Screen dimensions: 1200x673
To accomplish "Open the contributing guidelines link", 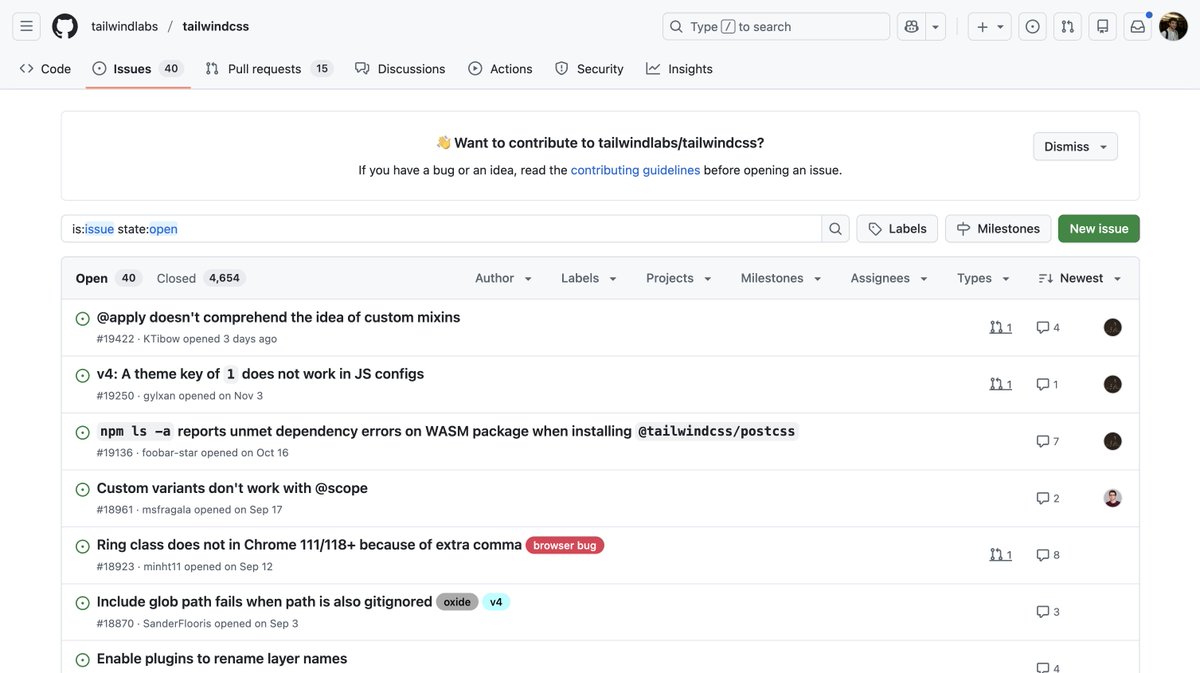I will tap(635, 170).
